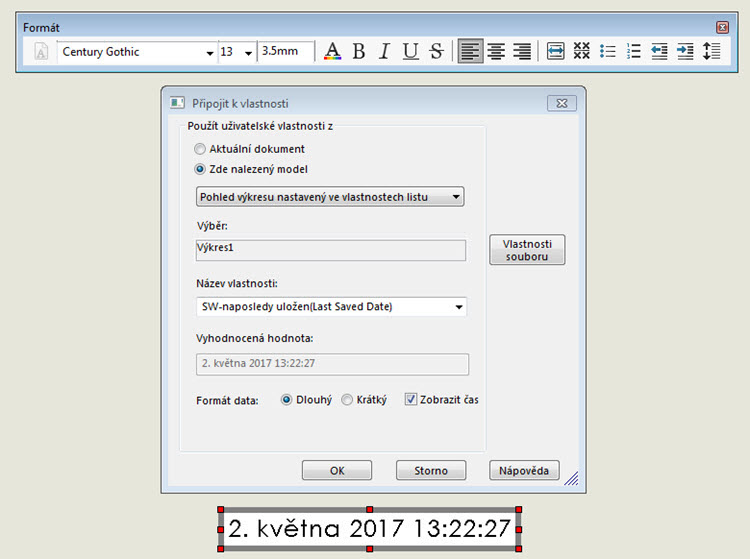Click the stack XX icon

click(582, 51)
